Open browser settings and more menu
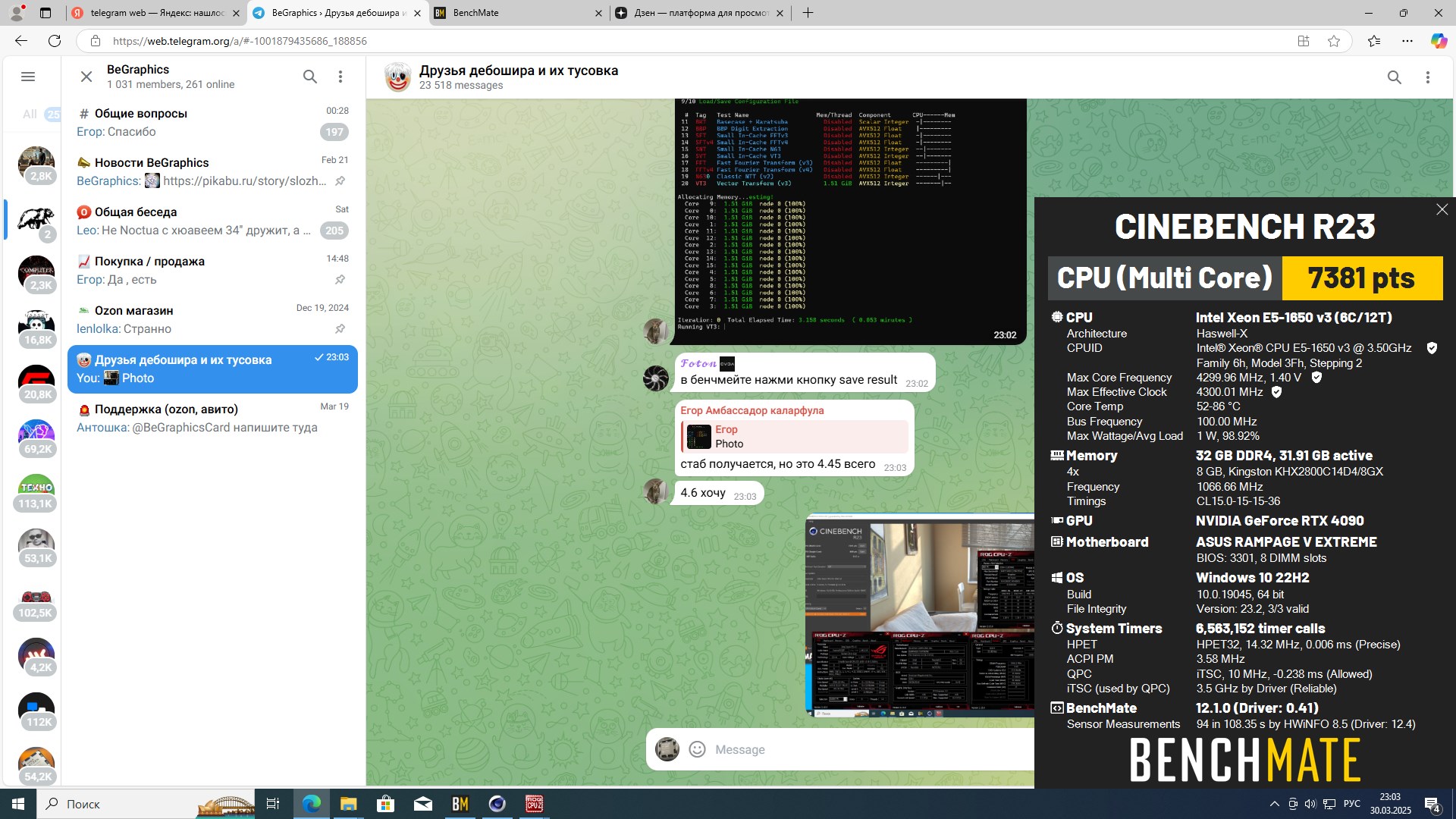This screenshot has width=1456, height=819. (x=1407, y=41)
